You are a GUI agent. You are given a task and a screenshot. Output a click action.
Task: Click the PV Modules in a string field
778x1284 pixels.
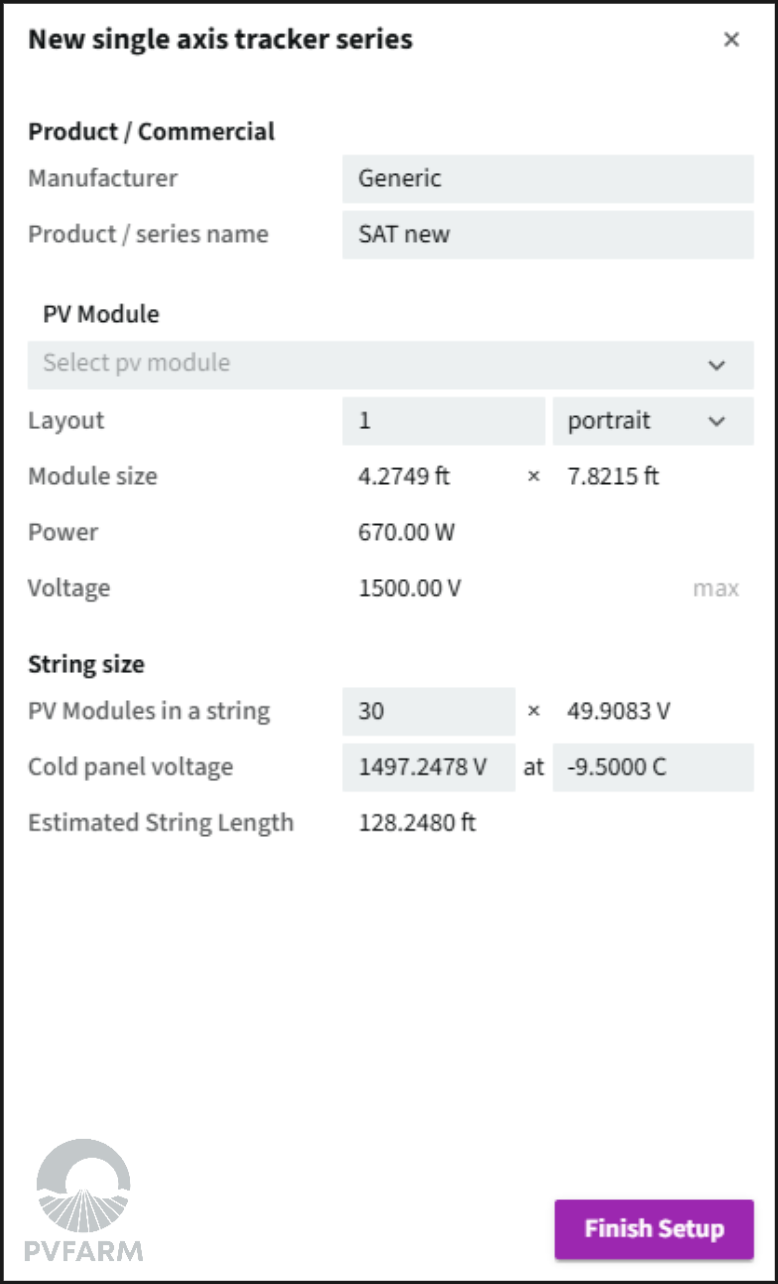[428, 711]
